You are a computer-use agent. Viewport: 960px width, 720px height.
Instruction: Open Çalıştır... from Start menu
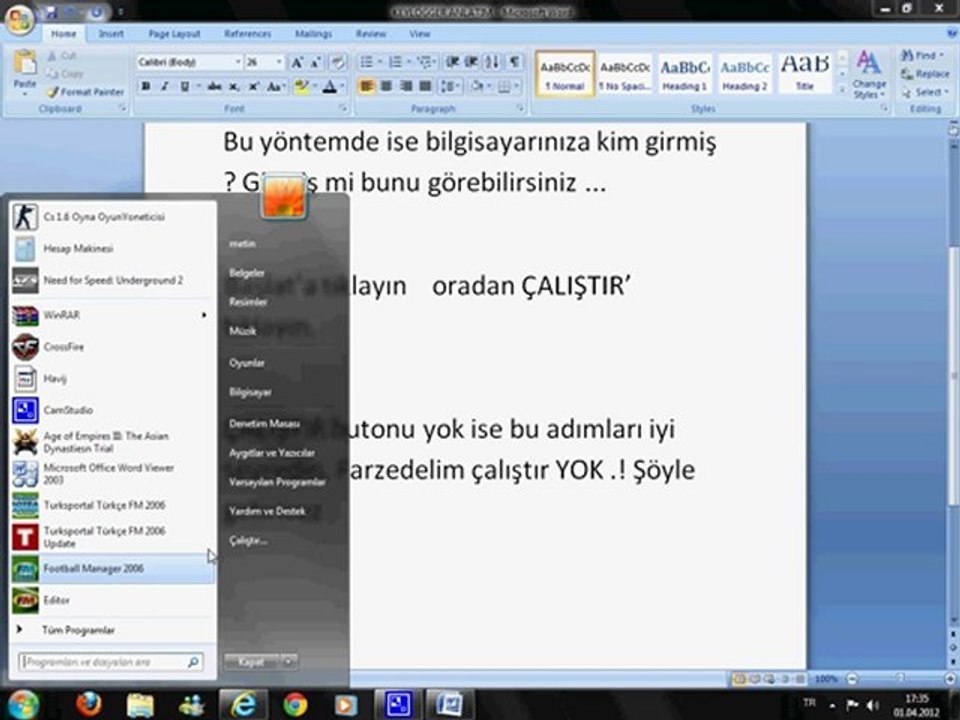pyautogui.click(x=248, y=541)
